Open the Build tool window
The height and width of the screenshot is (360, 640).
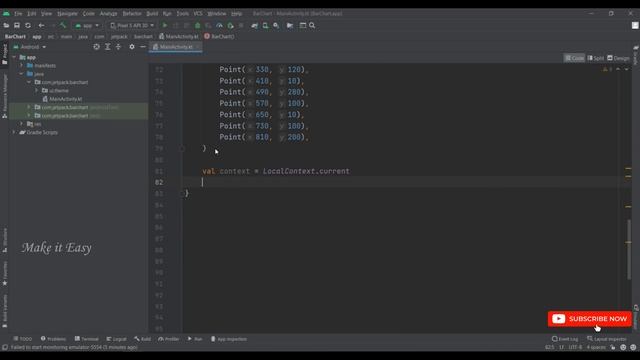point(142,339)
